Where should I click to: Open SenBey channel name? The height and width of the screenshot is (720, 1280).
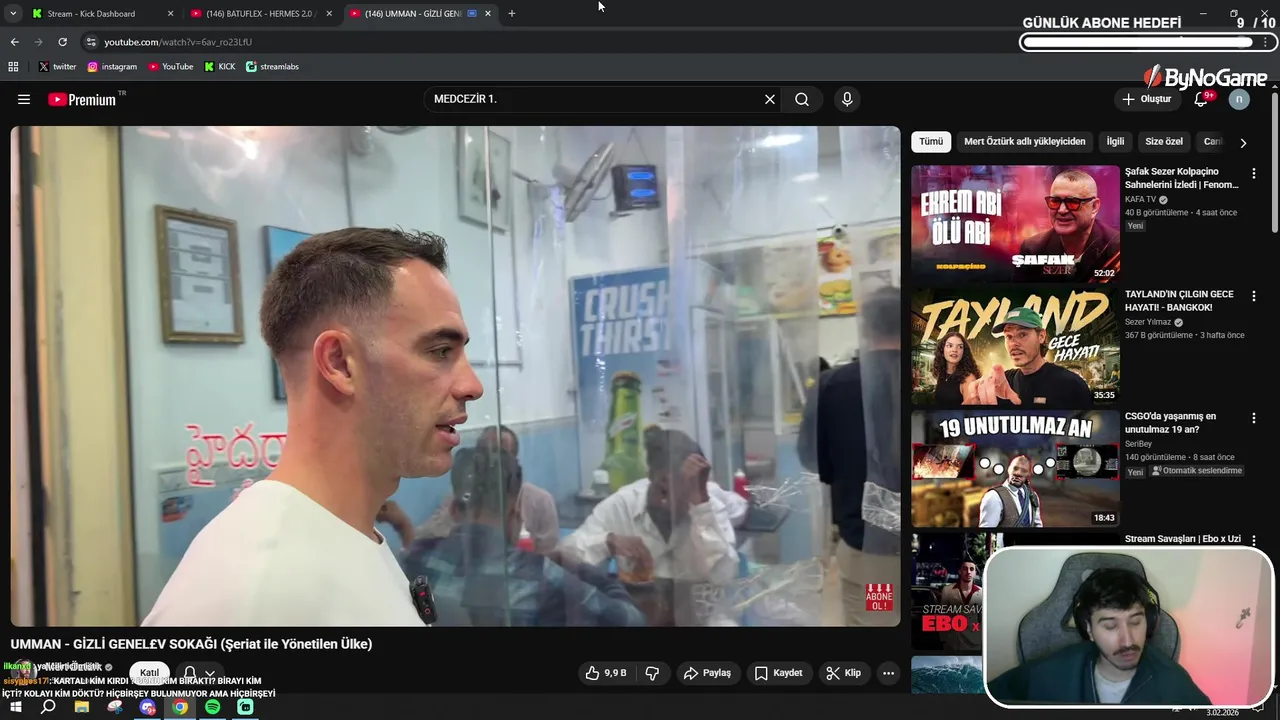[1138, 444]
